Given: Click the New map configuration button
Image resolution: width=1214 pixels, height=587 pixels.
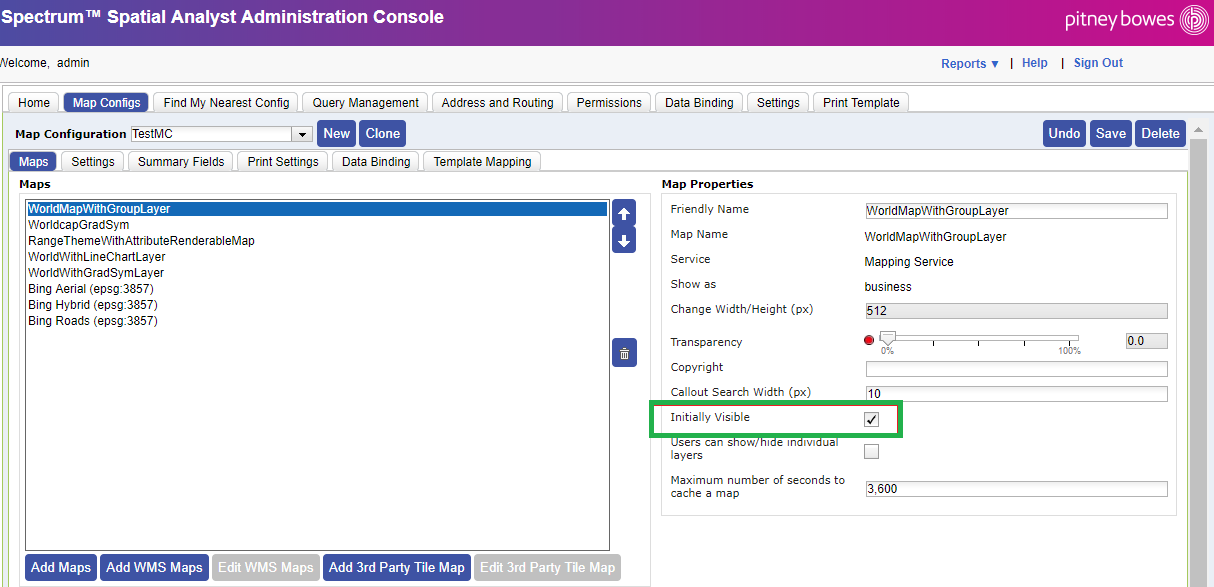Looking at the screenshot, I should pos(337,134).
